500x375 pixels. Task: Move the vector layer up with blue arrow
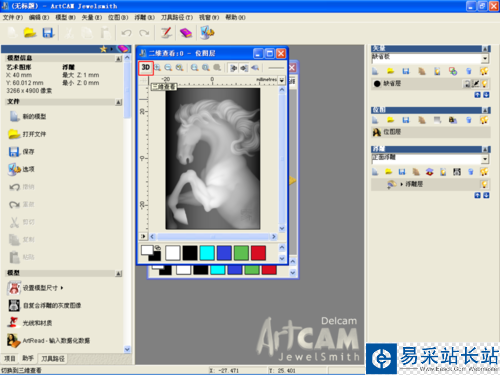click(477, 95)
